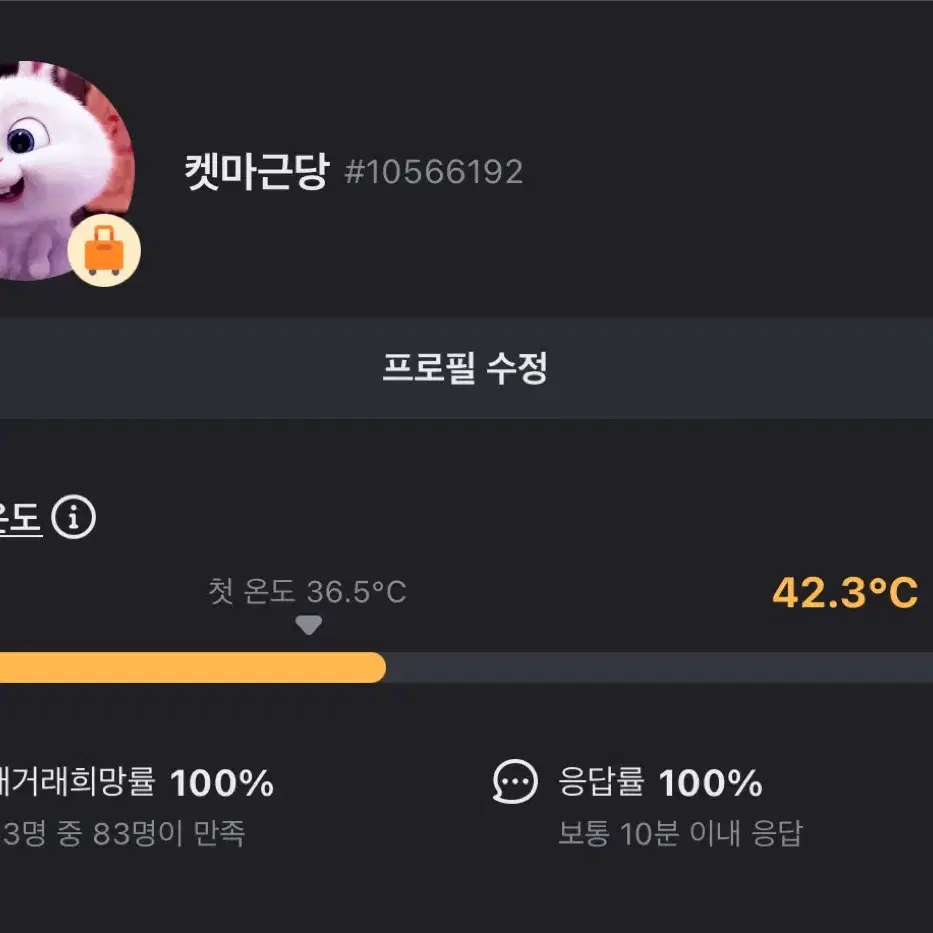Click the orange luggage badge icon

click(x=104, y=251)
